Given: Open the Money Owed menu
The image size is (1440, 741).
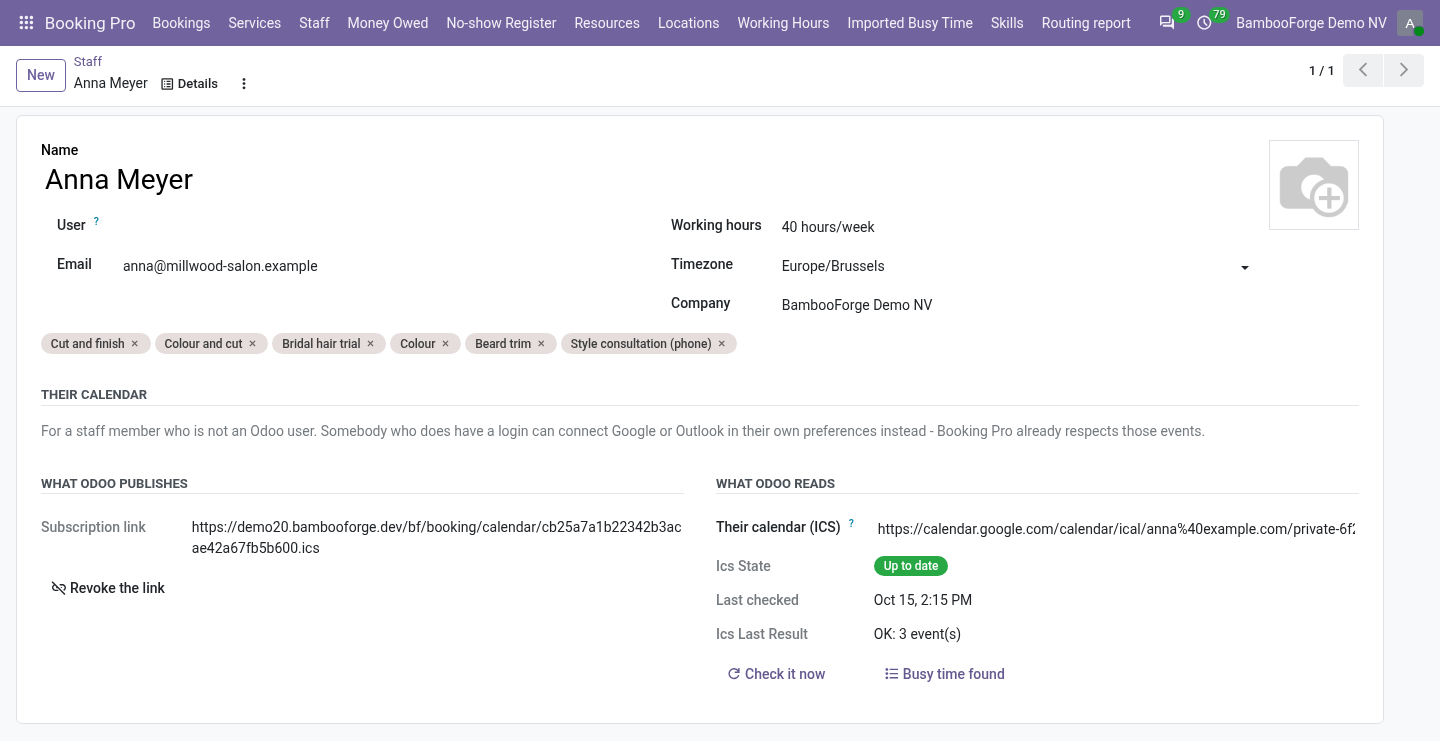Looking at the screenshot, I should point(388,22).
